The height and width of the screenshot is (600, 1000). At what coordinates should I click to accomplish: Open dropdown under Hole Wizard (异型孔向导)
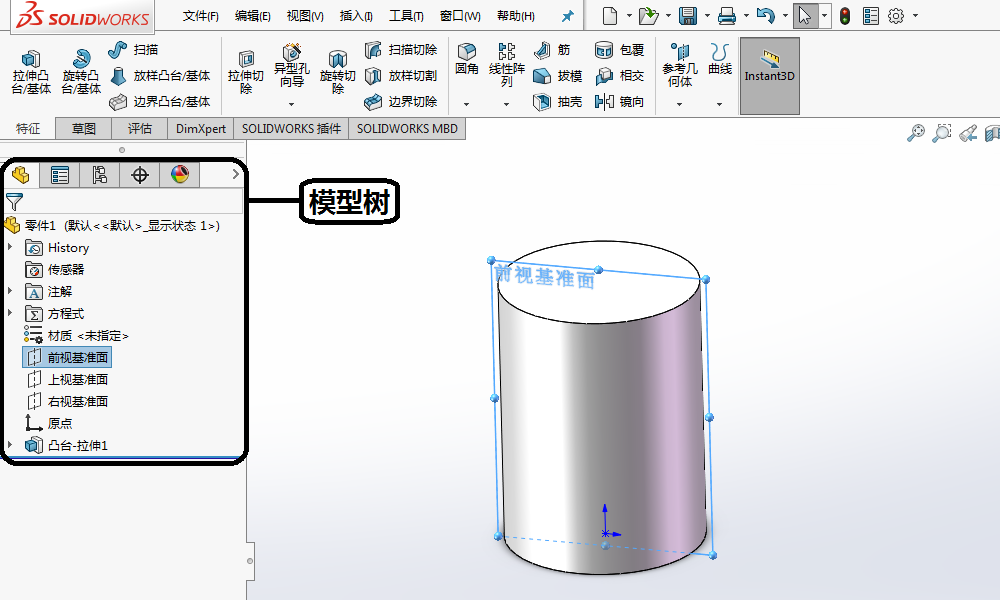point(291,104)
